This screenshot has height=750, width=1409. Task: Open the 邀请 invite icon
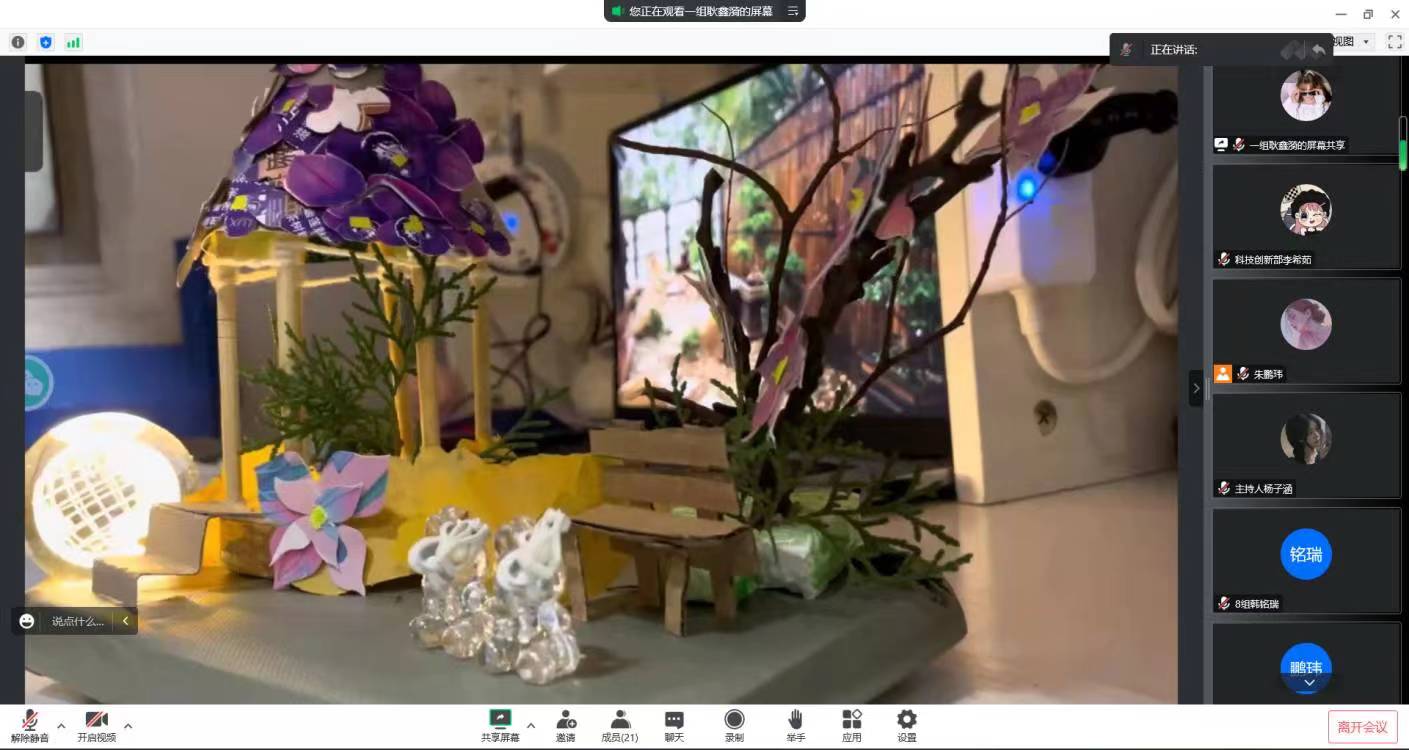[x=566, y=726]
